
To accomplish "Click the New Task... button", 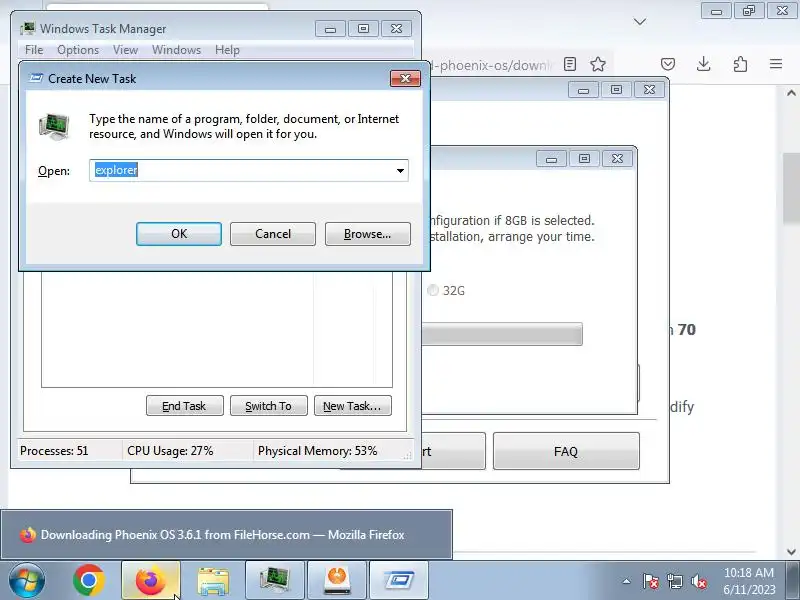I will (x=353, y=406).
